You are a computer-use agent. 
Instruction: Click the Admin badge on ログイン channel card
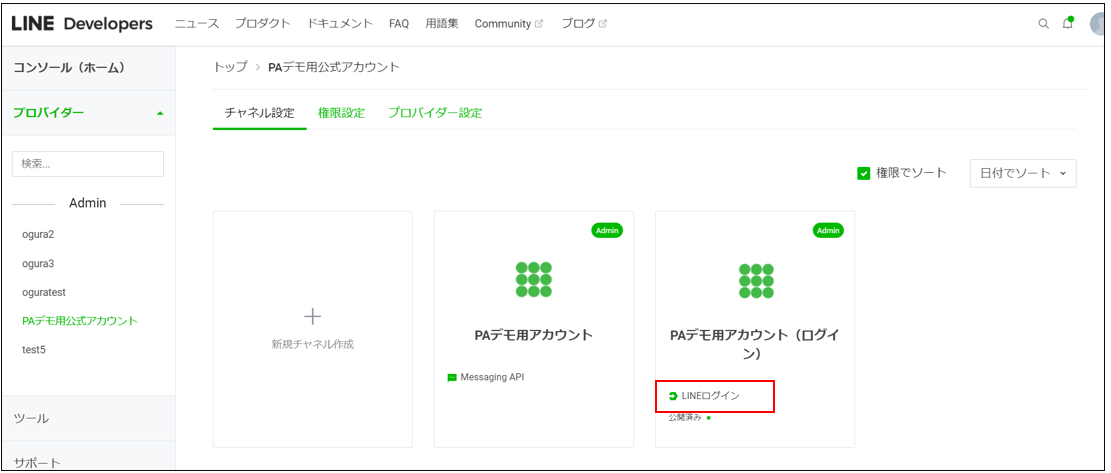(x=828, y=230)
